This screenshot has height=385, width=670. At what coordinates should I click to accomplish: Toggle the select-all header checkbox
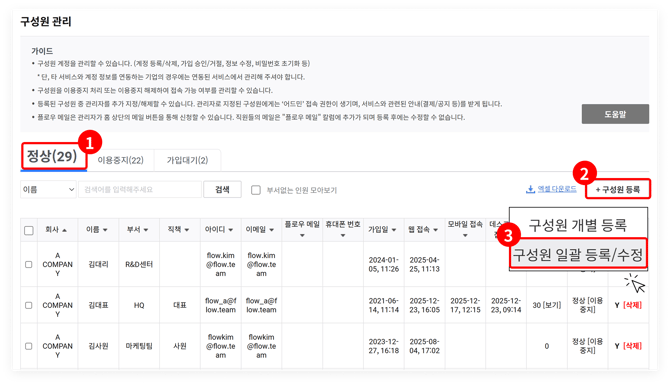(x=29, y=231)
